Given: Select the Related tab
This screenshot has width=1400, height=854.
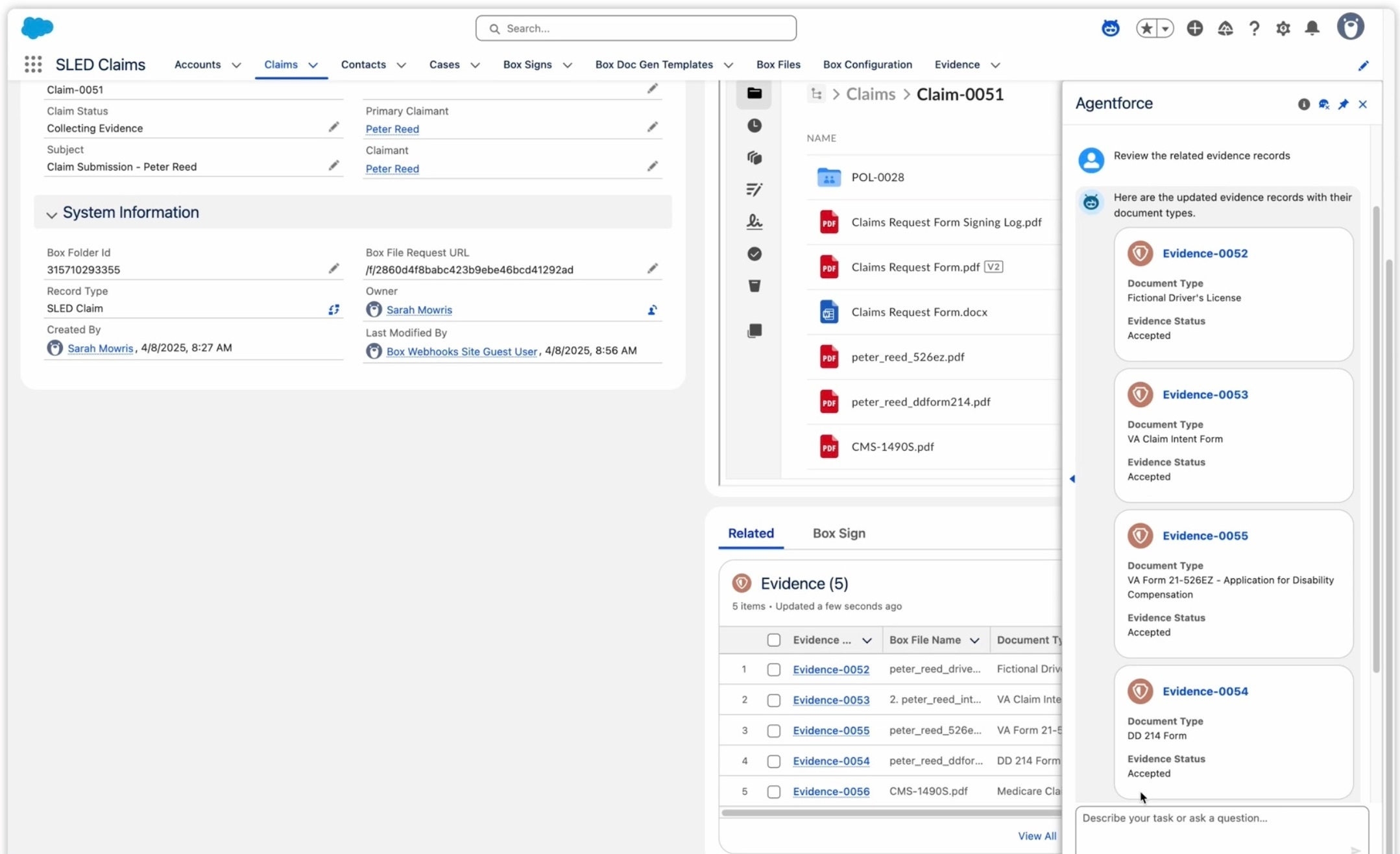Looking at the screenshot, I should pyautogui.click(x=751, y=533).
